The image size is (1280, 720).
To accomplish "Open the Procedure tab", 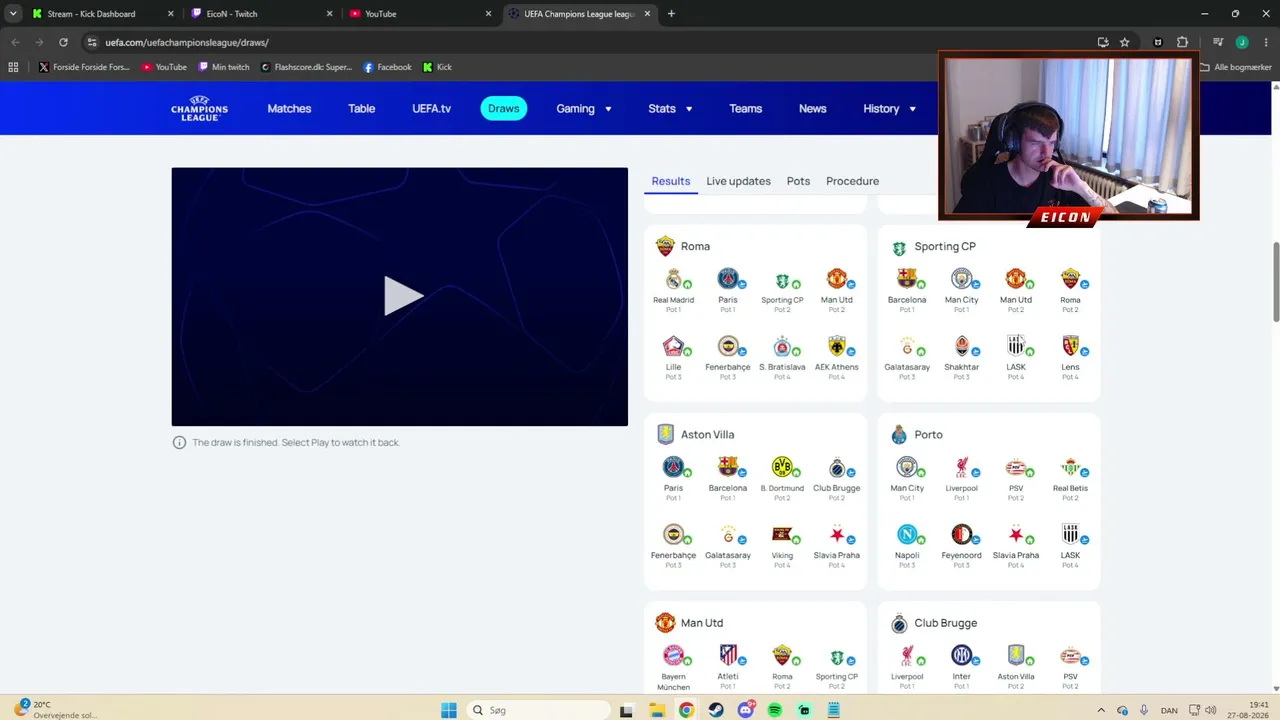I will (x=852, y=181).
